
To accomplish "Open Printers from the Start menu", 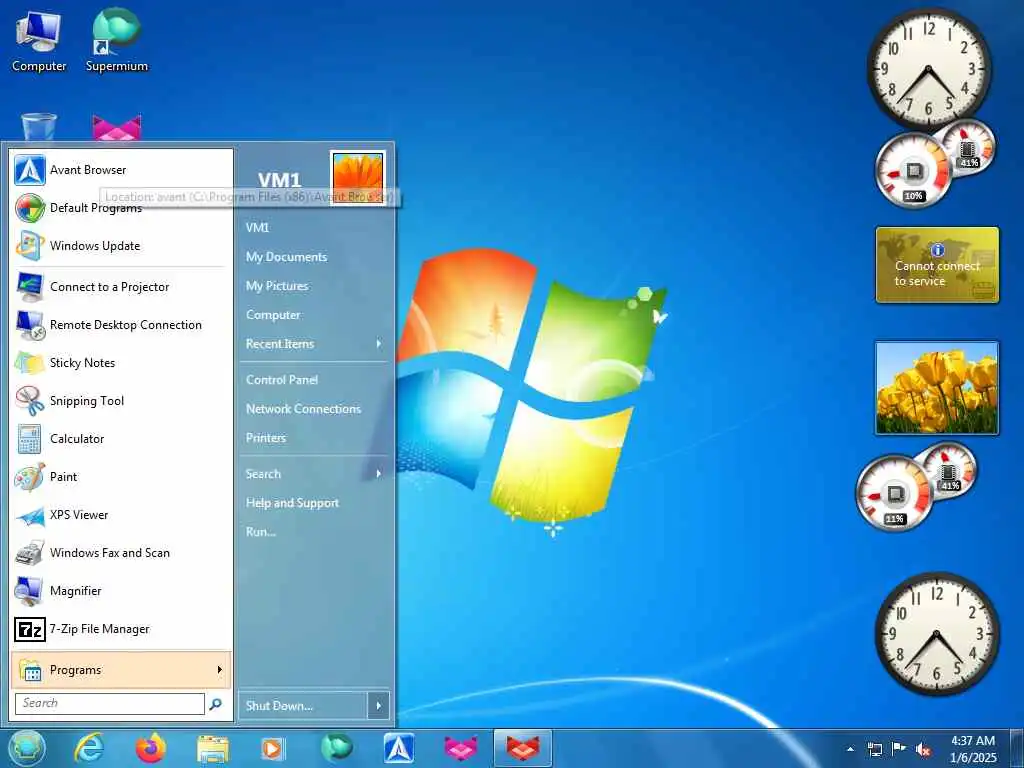I will [x=266, y=438].
